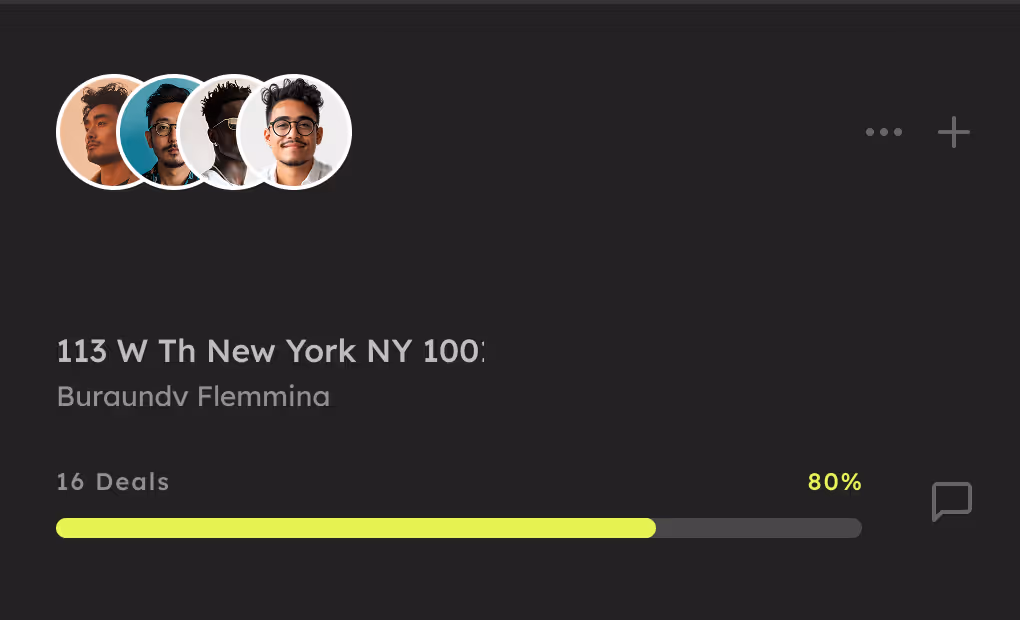Click the right end of the gray progress track
Viewport: 1020px width, 620px height.
(x=856, y=528)
